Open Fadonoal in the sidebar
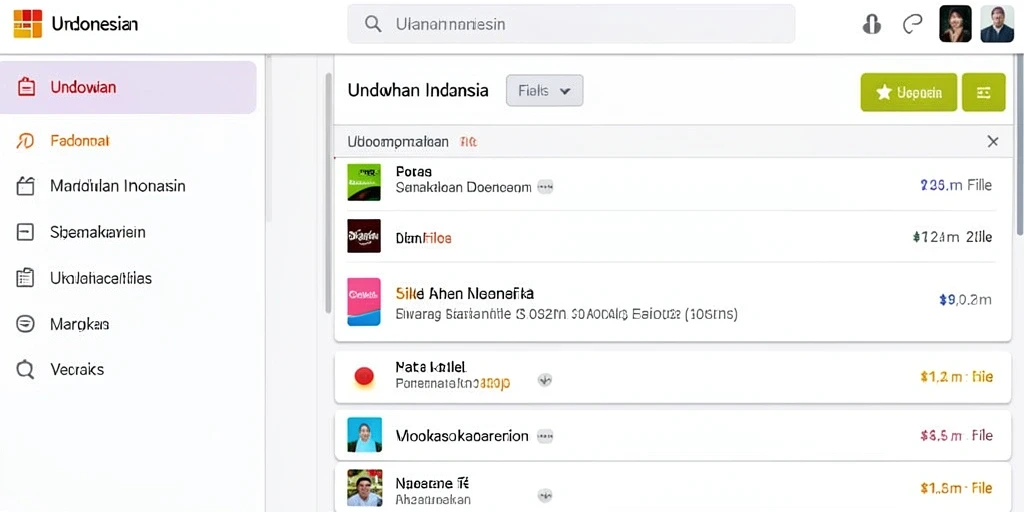This screenshot has width=1024, height=512. click(80, 140)
